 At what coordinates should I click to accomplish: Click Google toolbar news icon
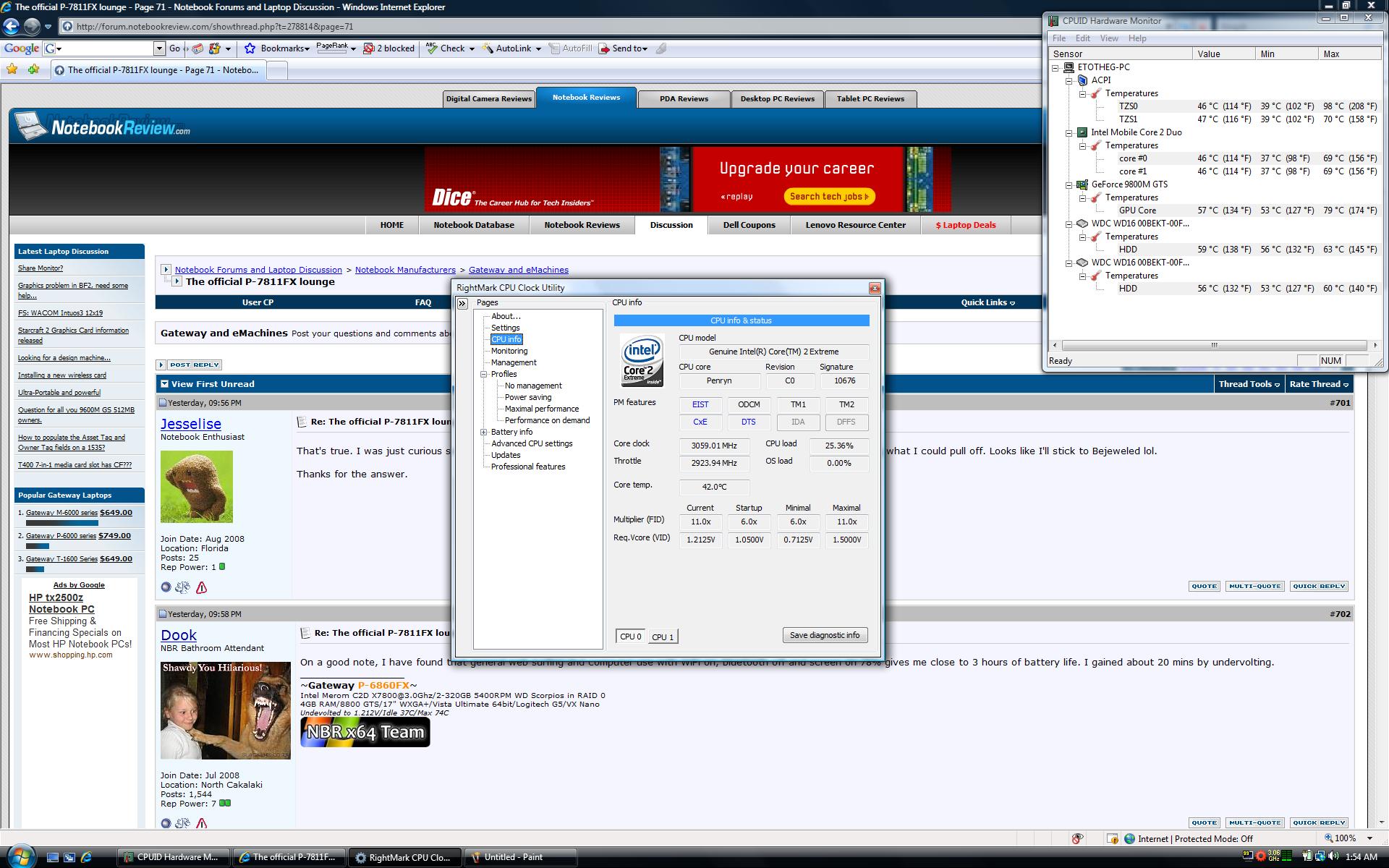pos(197,48)
